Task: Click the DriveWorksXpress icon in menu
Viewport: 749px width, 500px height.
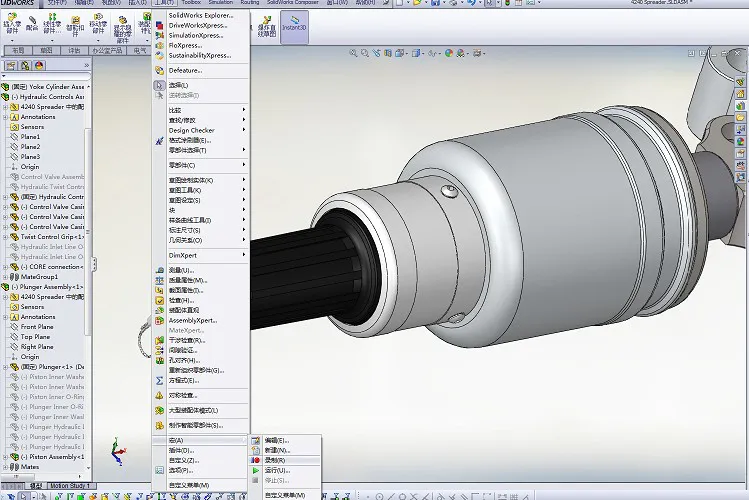Action: point(160,25)
